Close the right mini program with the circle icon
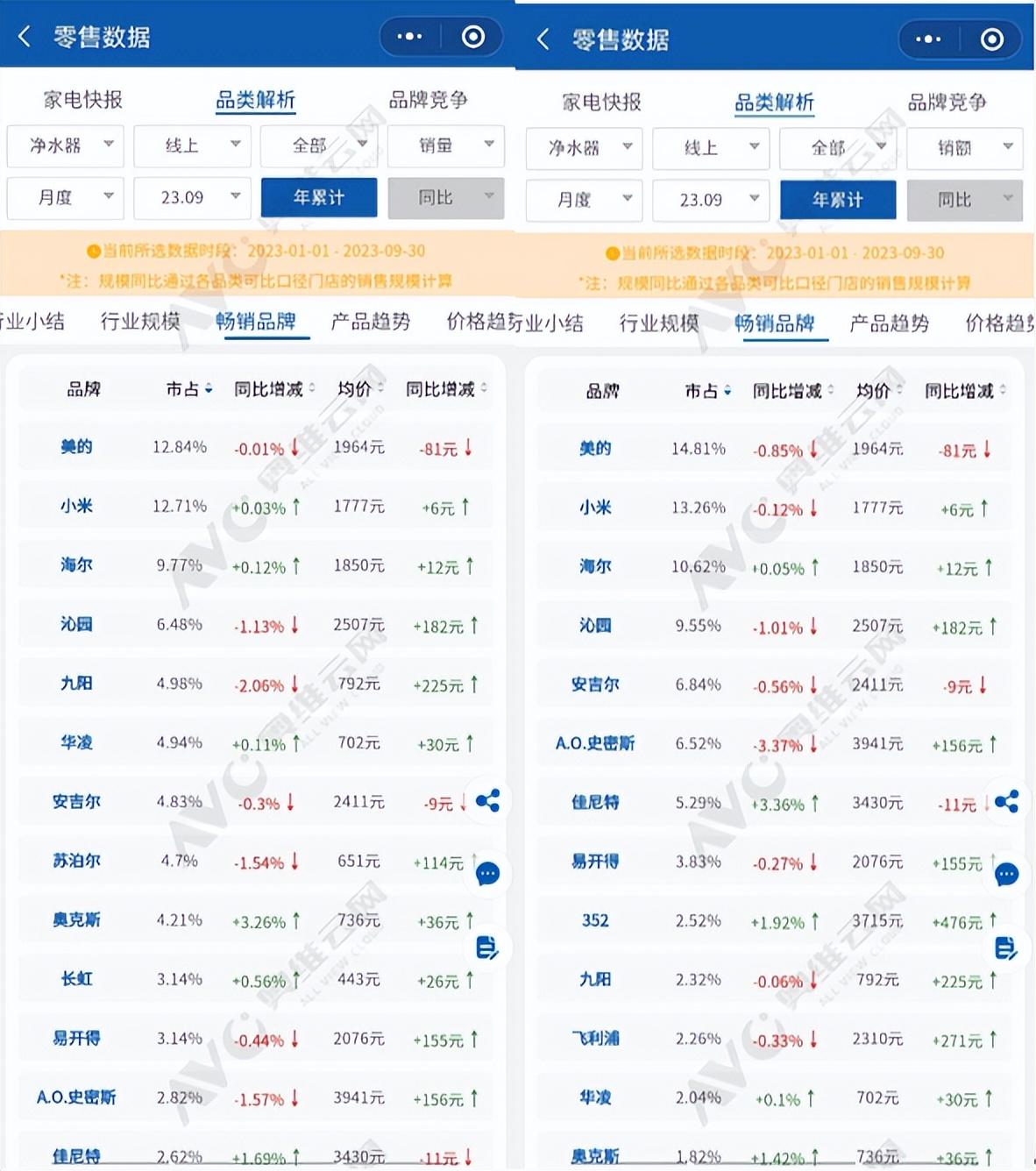 pyautogui.click(x=992, y=39)
